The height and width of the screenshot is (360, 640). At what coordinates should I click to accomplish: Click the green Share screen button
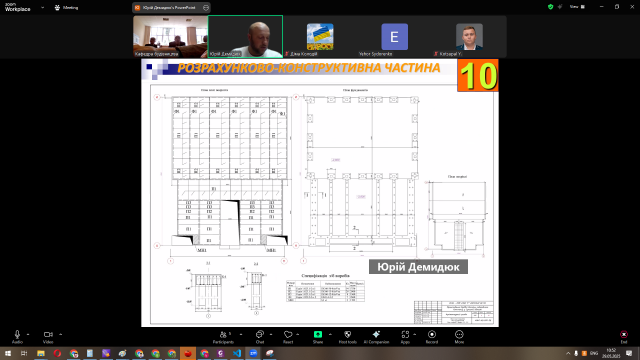[x=318, y=335]
